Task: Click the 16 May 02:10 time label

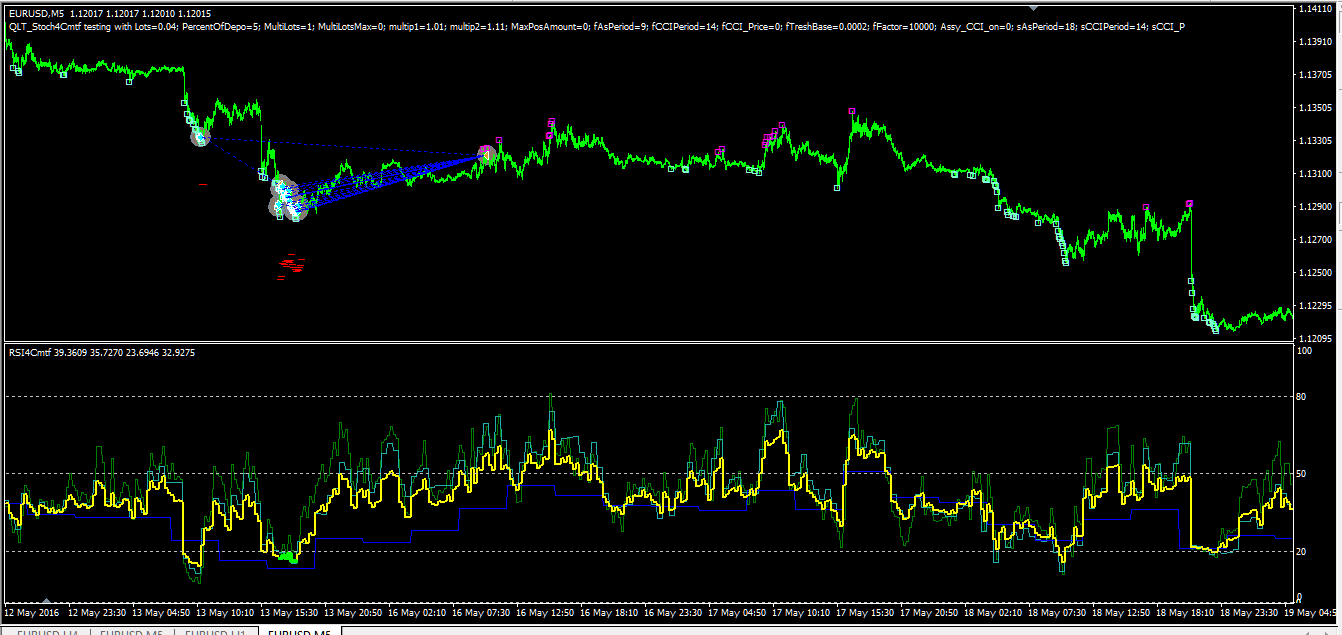Action: click(417, 611)
